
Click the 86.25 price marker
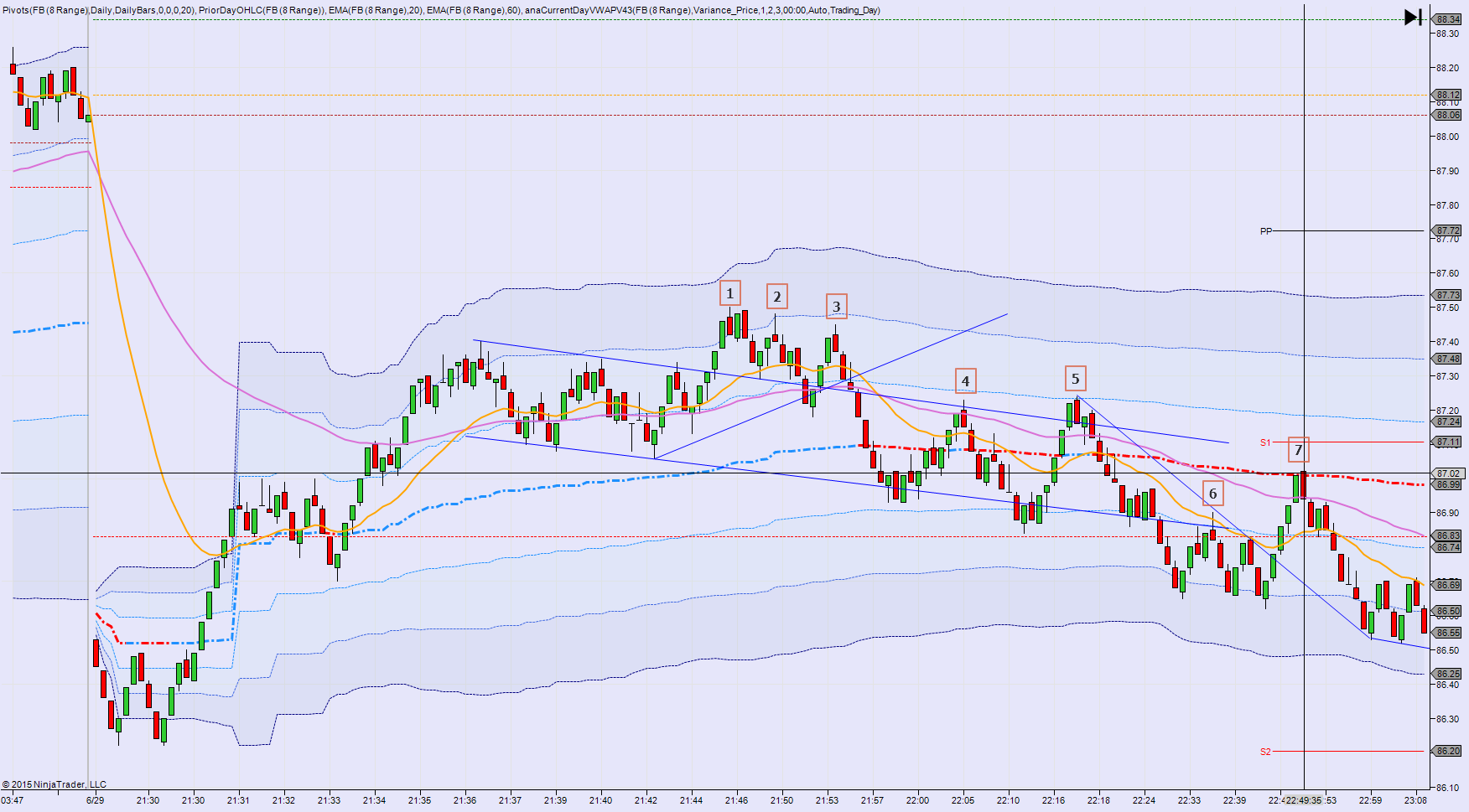(1447, 674)
